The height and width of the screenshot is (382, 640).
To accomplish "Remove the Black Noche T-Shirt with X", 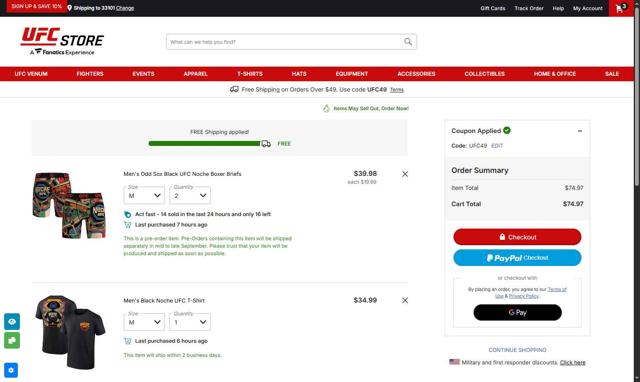I will [405, 300].
